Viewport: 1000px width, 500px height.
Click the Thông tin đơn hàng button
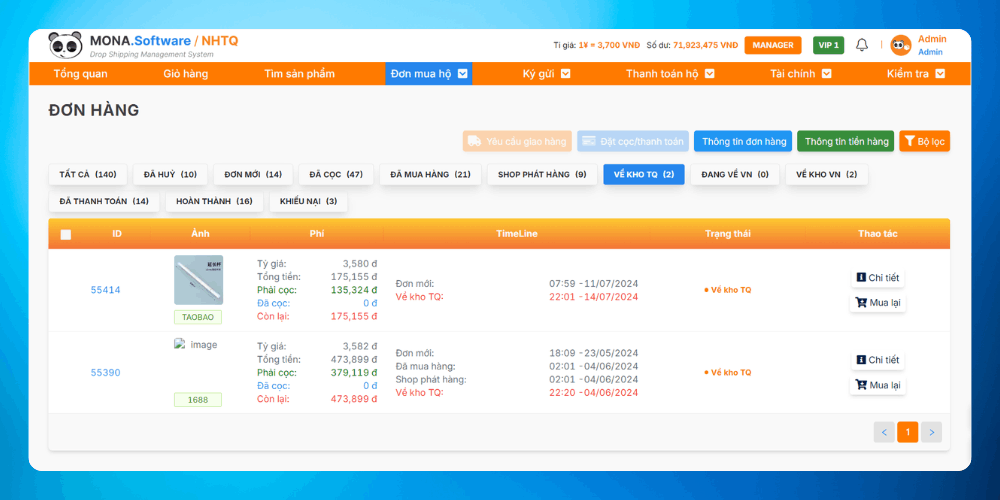pyautogui.click(x=742, y=142)
